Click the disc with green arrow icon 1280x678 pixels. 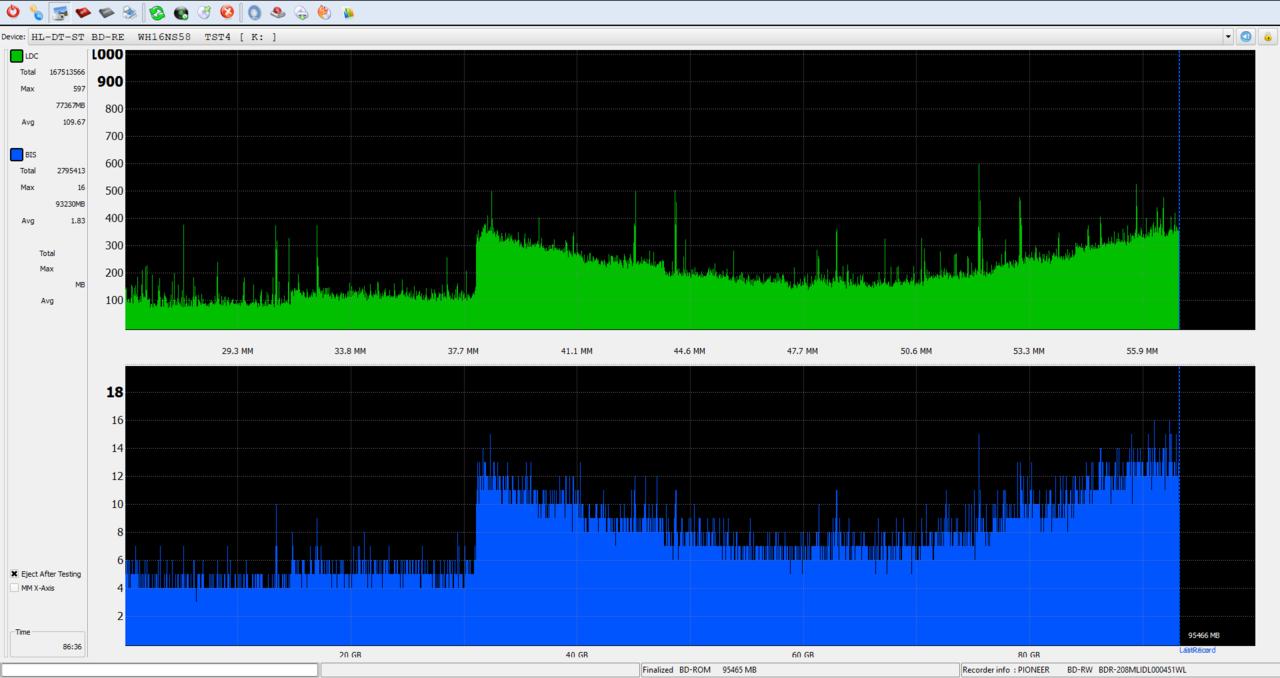tap(301, 13)
